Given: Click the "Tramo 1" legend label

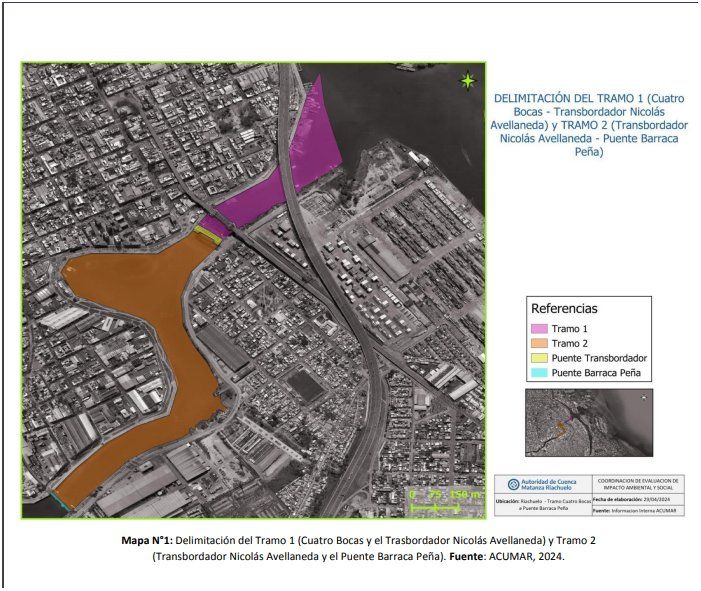Looking at the screenshot, I should (x=570, y=328).
